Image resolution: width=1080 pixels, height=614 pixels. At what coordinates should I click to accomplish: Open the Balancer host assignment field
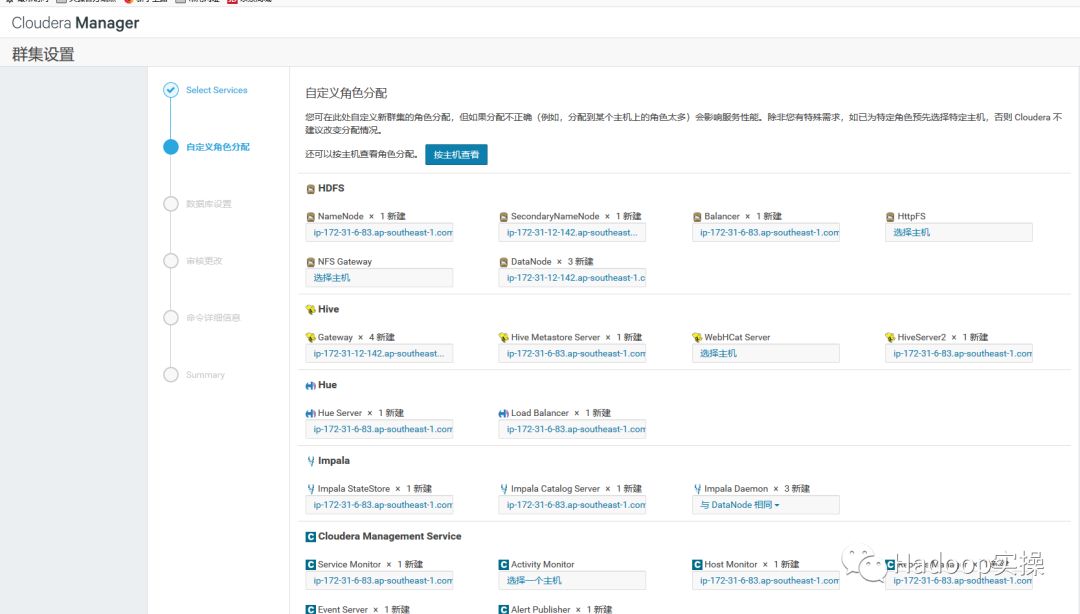tap(765, 233)
